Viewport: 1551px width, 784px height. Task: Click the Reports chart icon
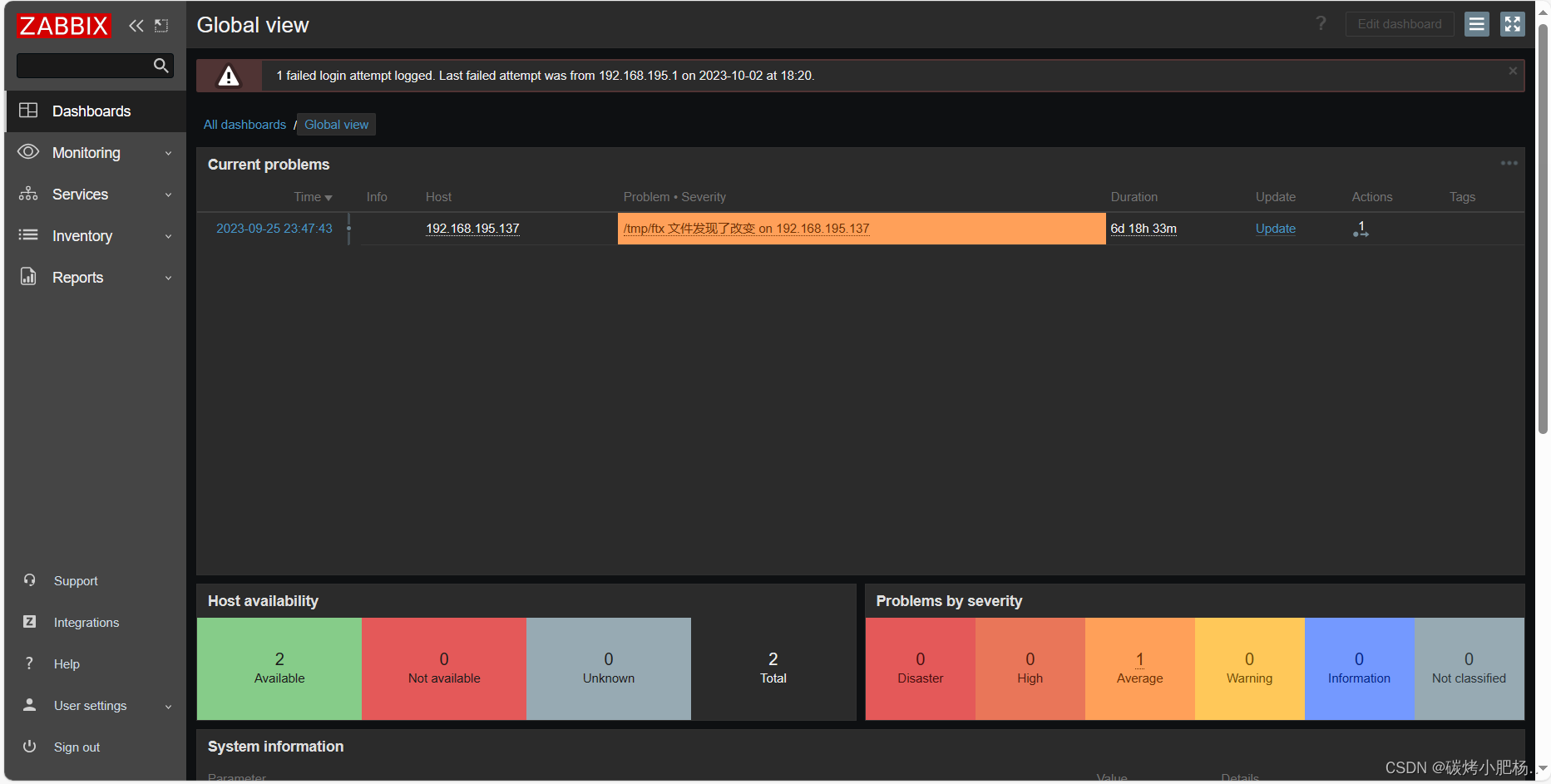tap(28, 276)
